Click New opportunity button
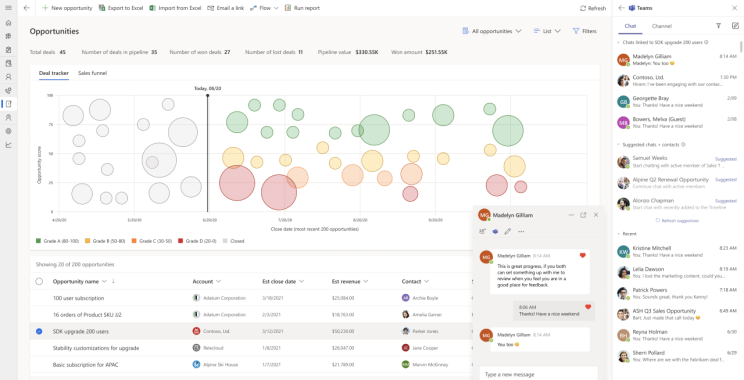The image size is (744, 380). [x=67, y=8]
